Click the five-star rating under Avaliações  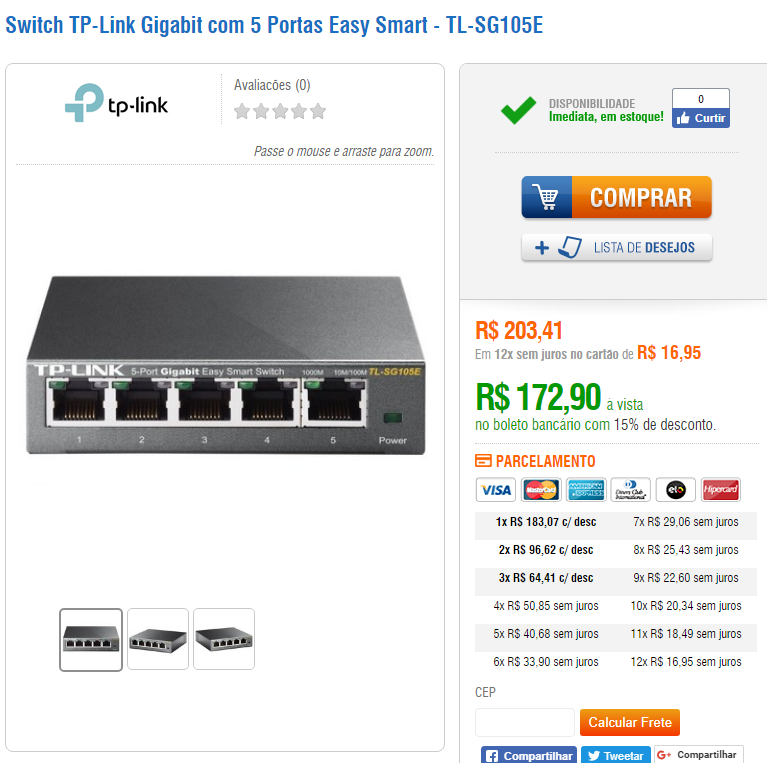click(x=280, y=112)
